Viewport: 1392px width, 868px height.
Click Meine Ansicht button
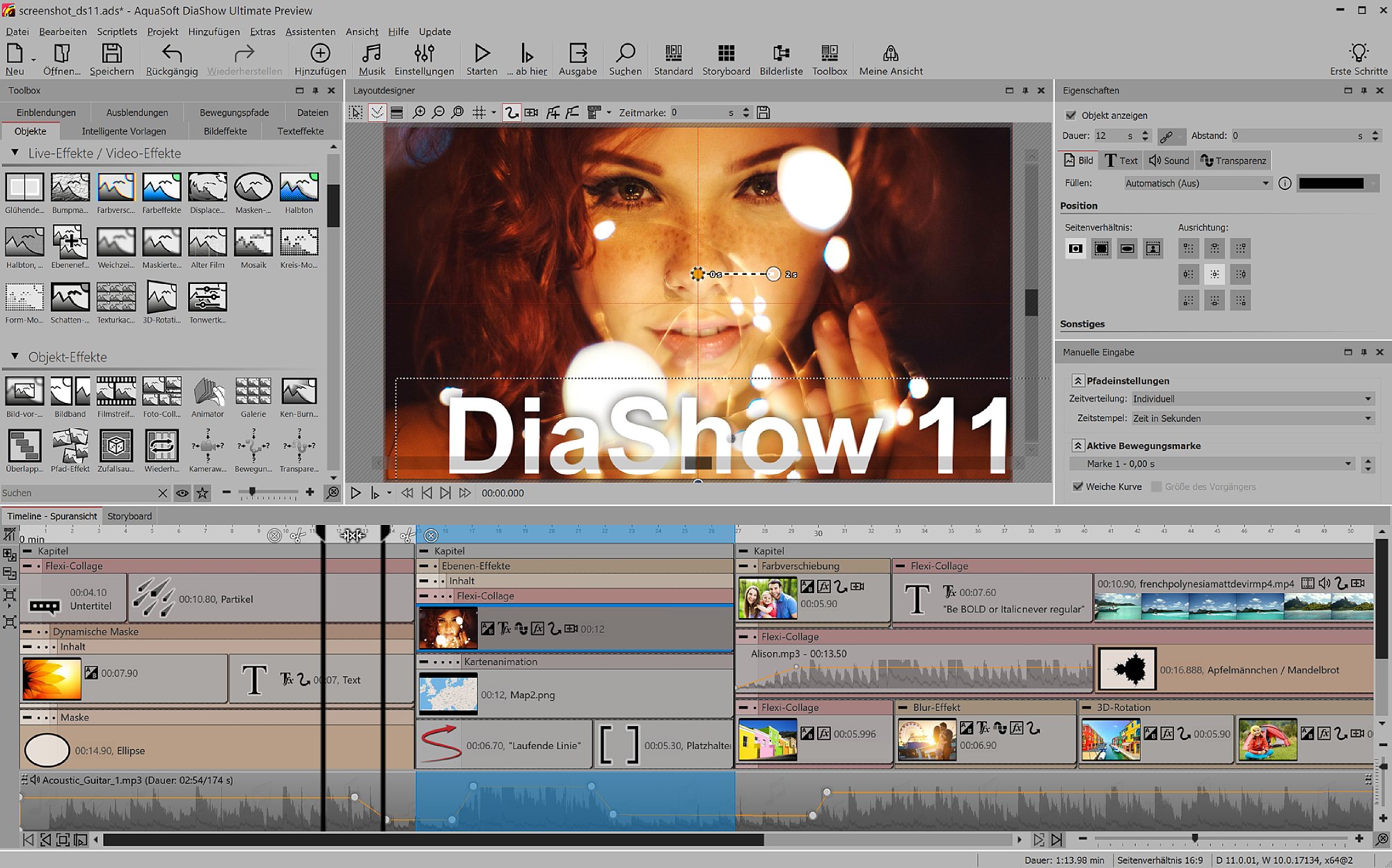click(x=891, y=60)
